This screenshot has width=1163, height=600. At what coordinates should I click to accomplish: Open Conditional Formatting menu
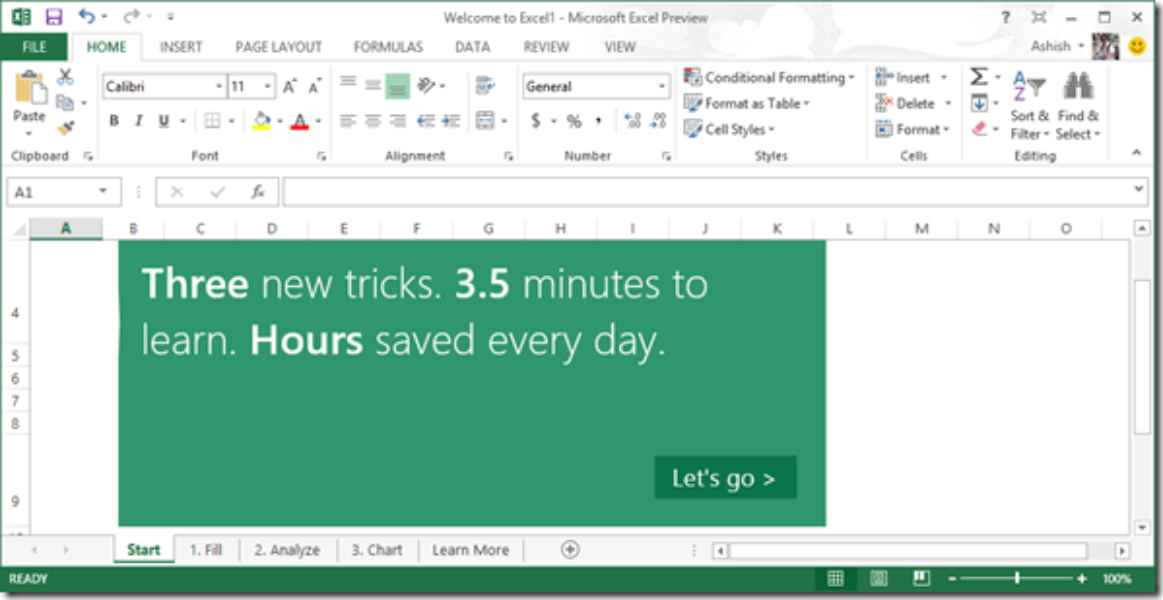pos(769,77)
